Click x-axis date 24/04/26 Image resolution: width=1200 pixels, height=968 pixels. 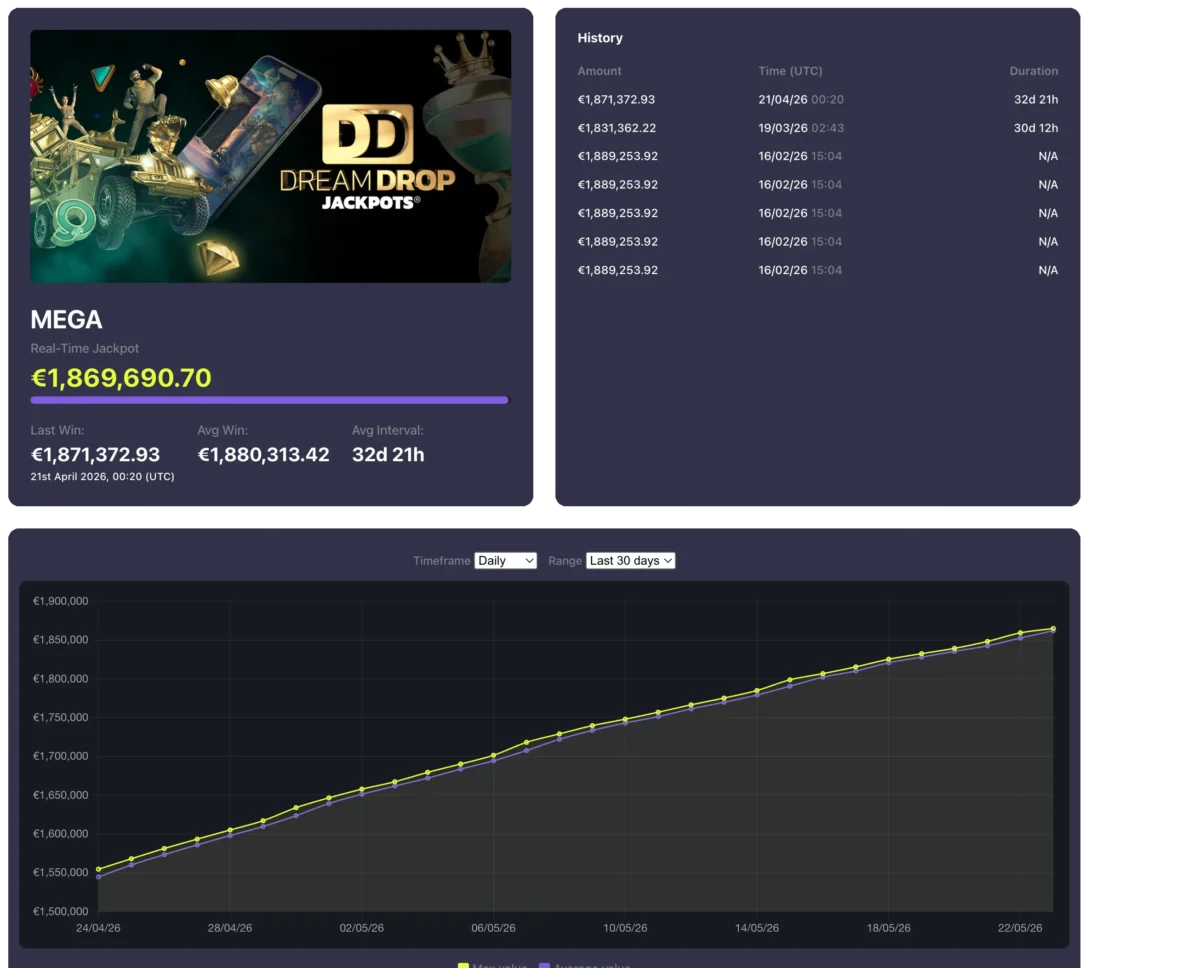98,928
